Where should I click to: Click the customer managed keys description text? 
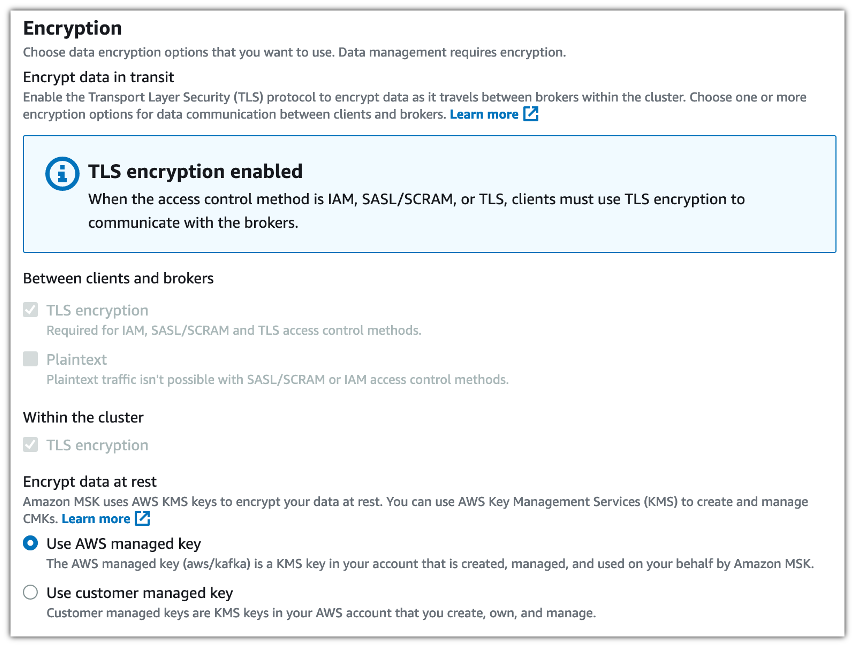[x=321, y=612]
